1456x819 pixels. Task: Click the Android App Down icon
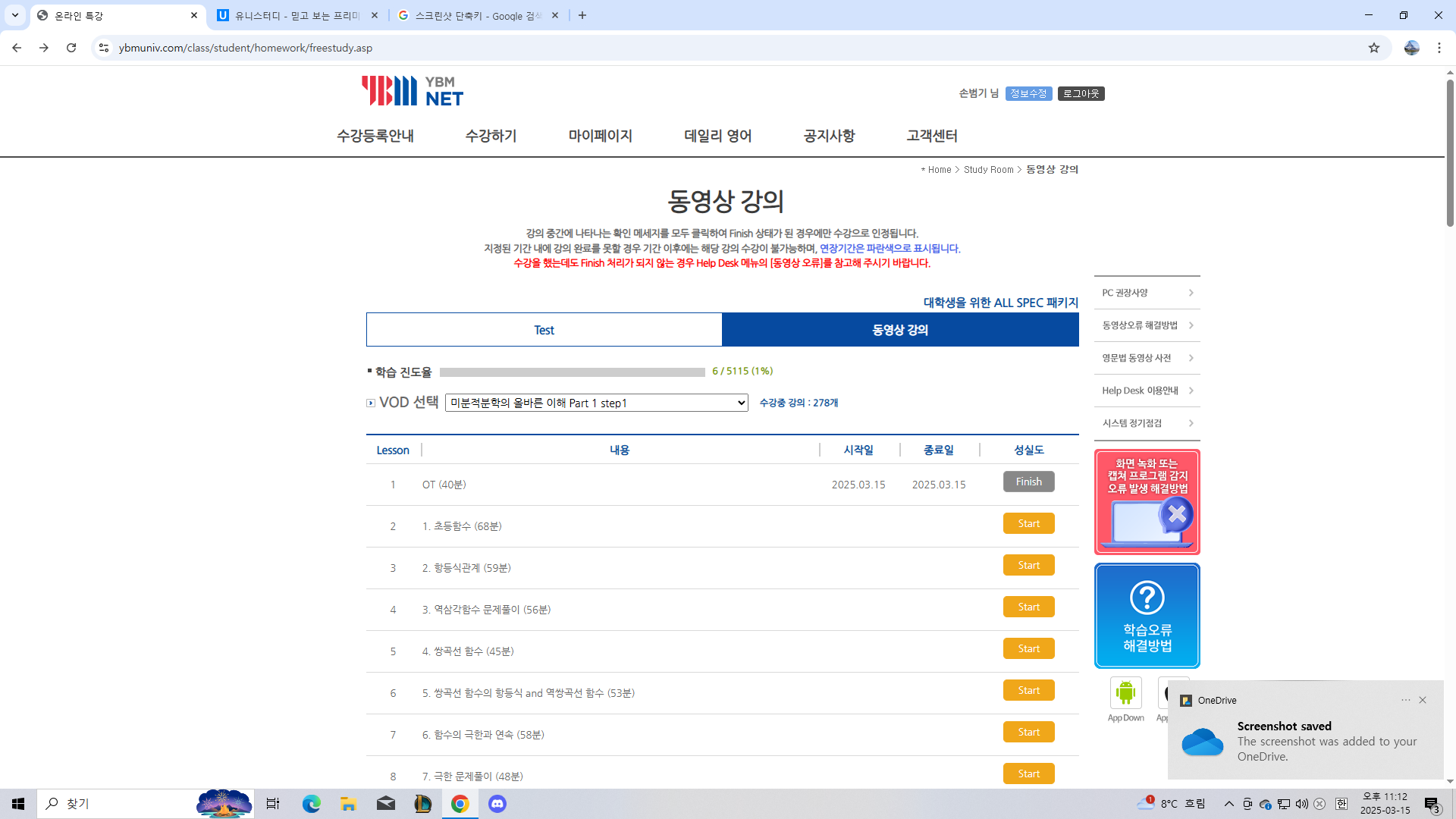click(1125, 693)
